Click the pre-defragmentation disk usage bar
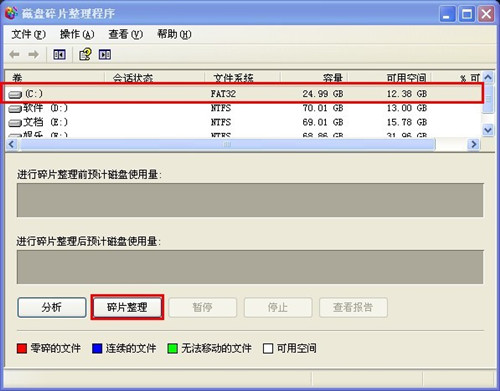 [x=250, y=200]
